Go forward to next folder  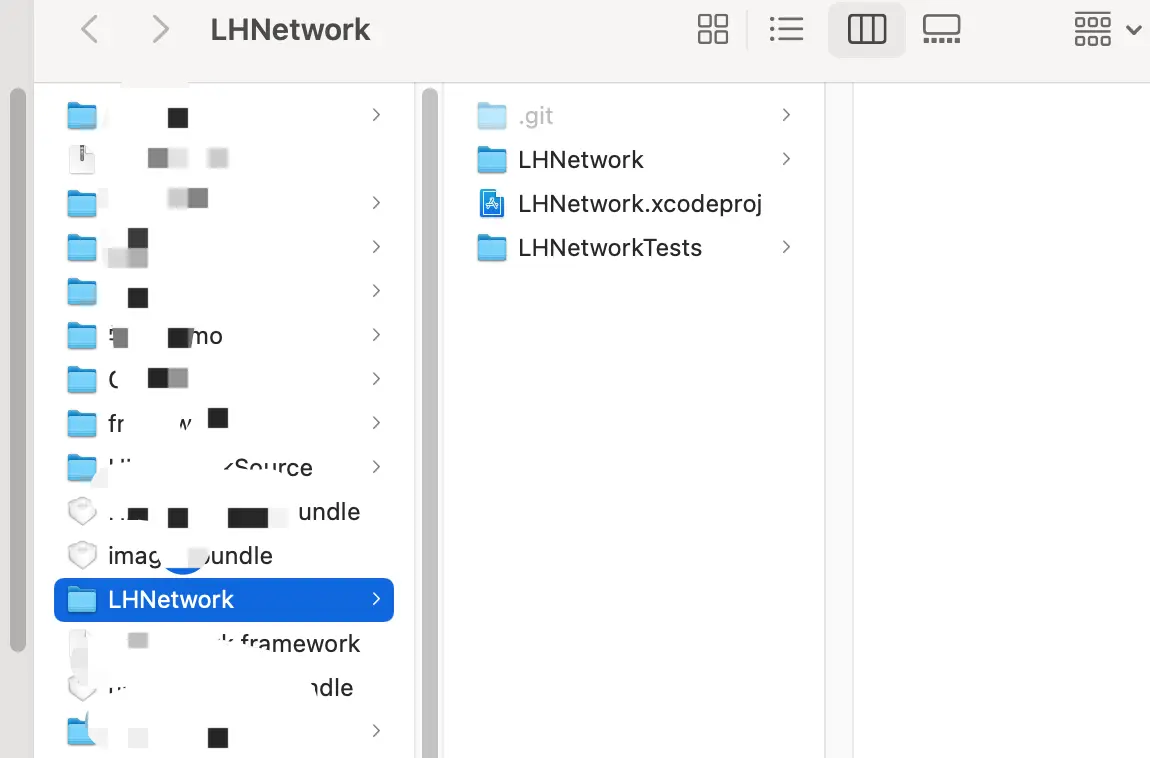(160, 30)
